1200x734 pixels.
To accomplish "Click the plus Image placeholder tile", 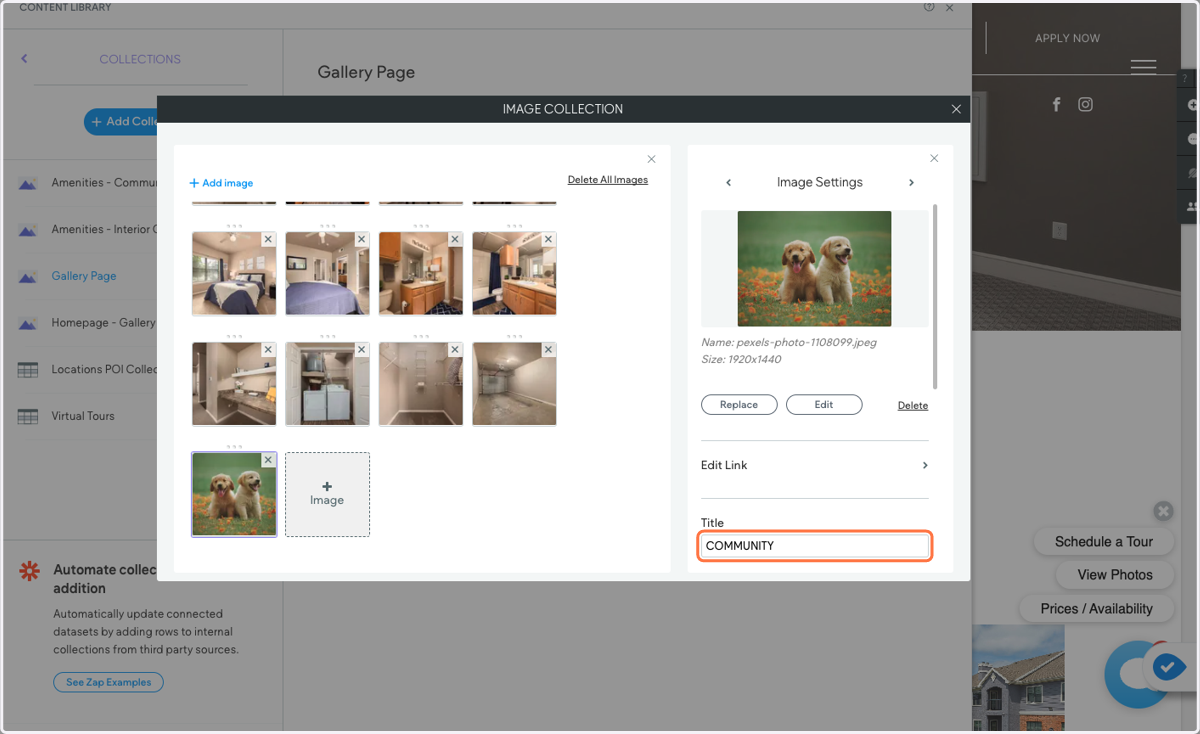I will 327,494.
